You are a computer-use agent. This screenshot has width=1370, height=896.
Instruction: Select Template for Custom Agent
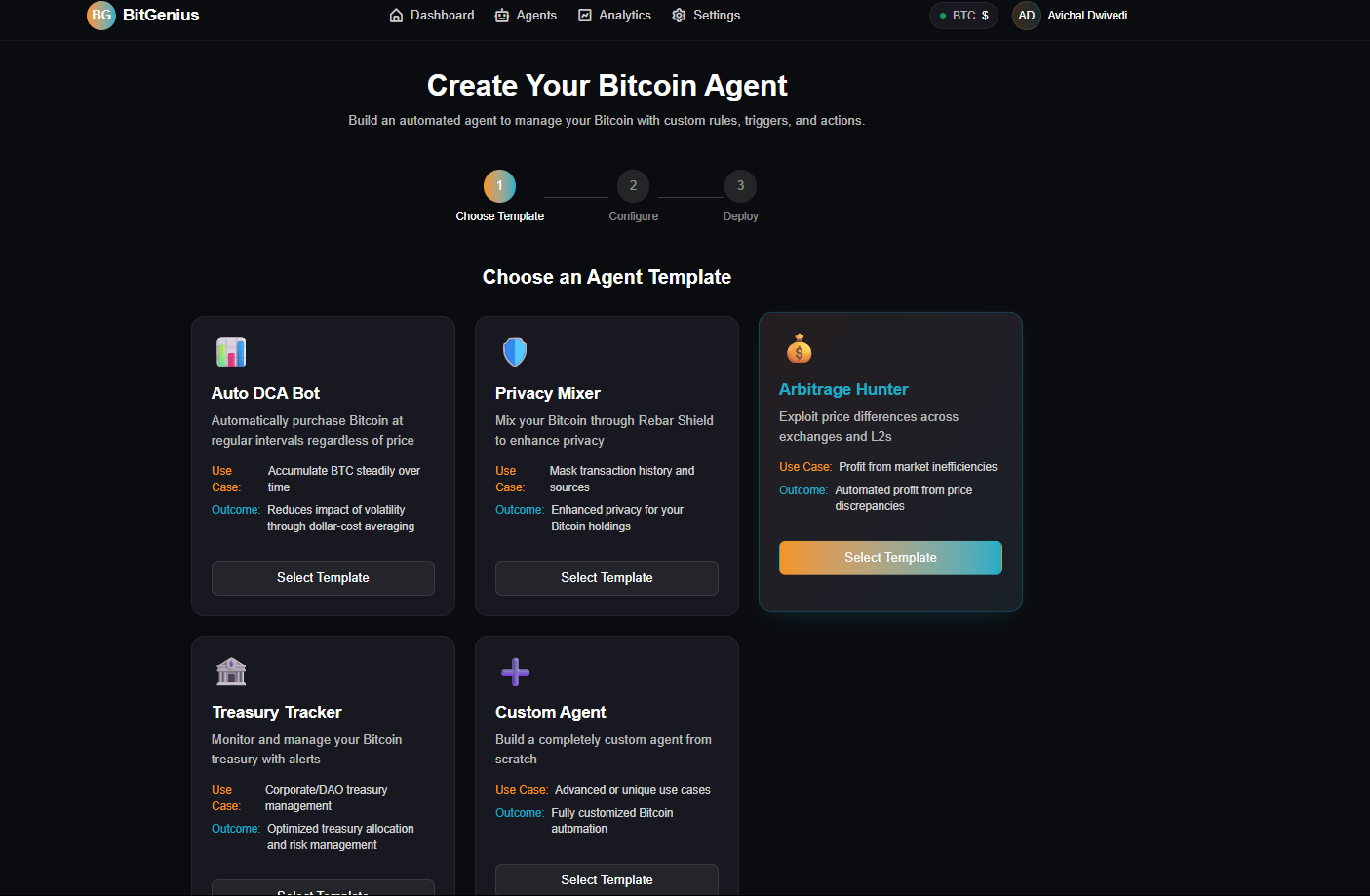click(x=607, y=879)
